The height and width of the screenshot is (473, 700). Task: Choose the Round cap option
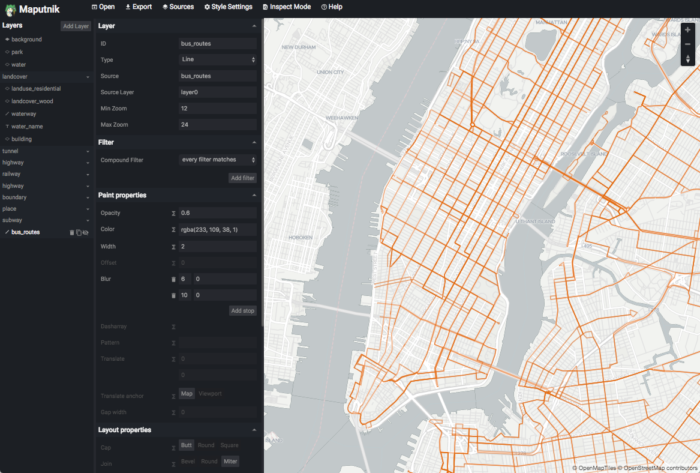[x=206, y=445]
